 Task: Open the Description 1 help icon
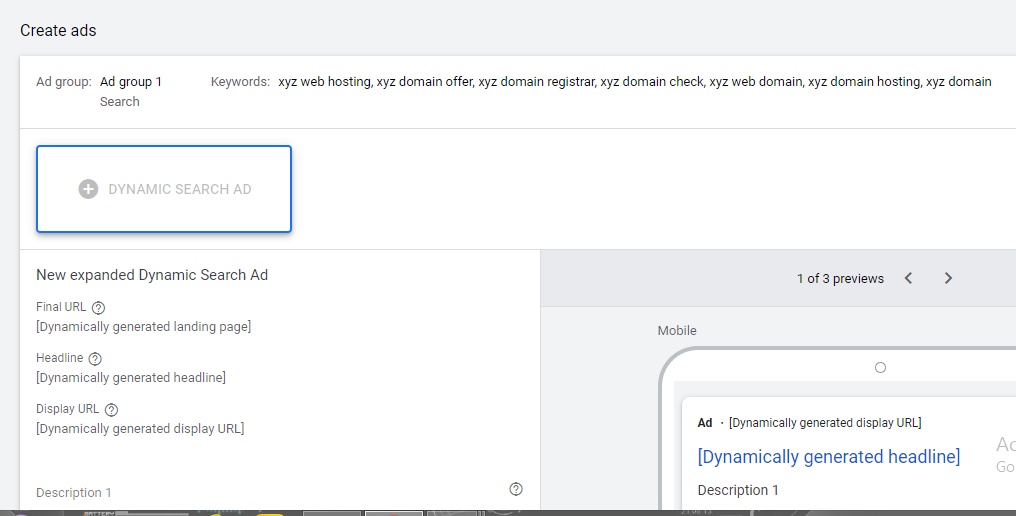coord(516,489)
